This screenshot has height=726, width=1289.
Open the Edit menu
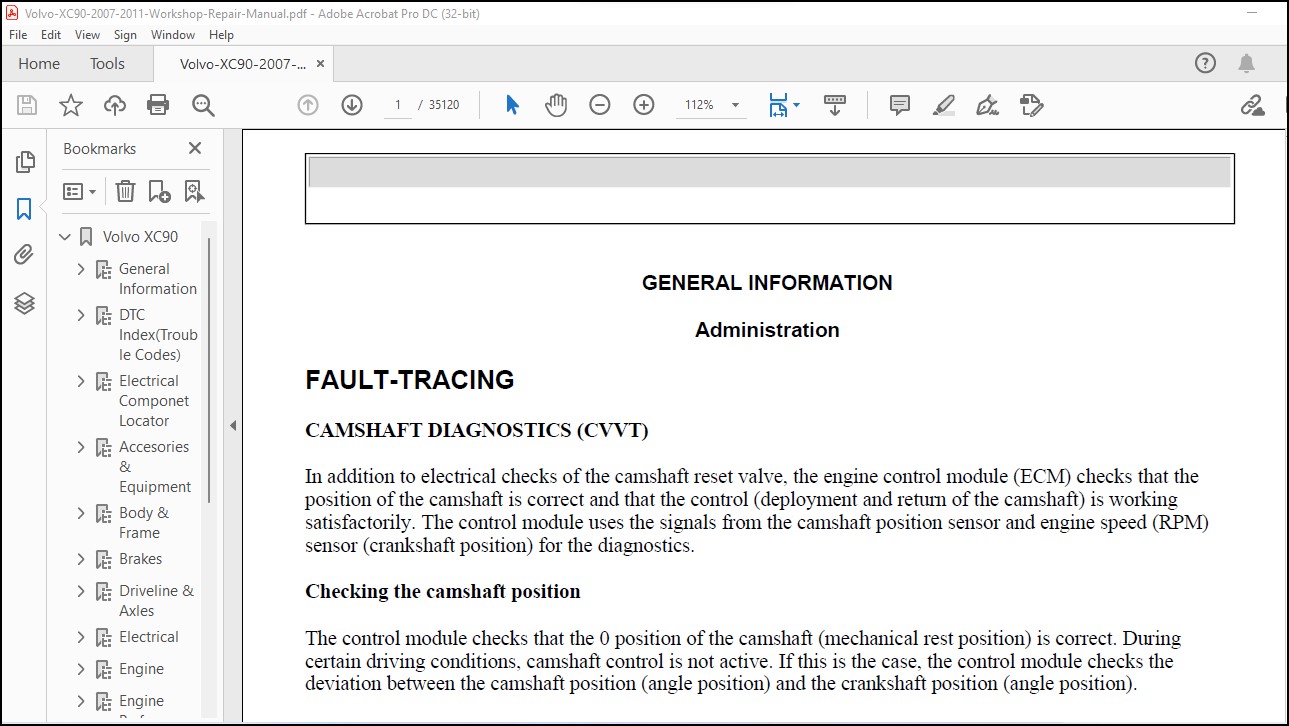[51, 34]
